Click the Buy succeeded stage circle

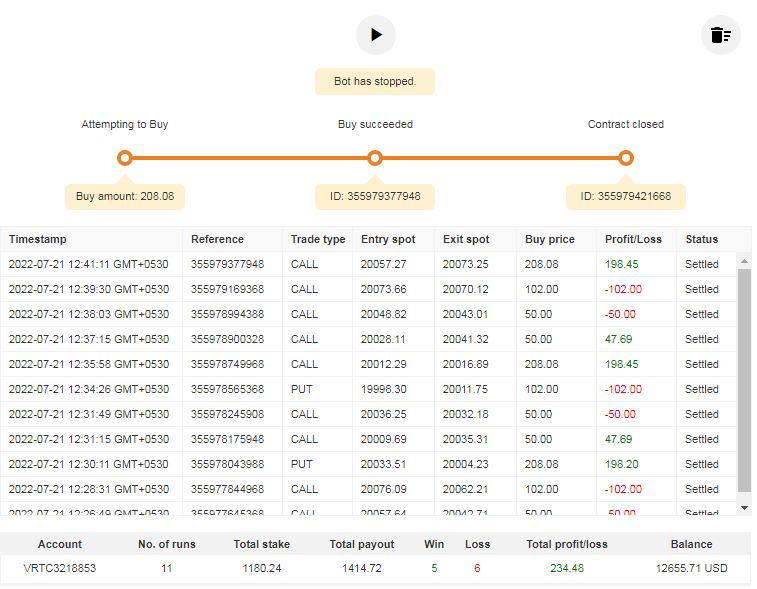click(375, 158)
